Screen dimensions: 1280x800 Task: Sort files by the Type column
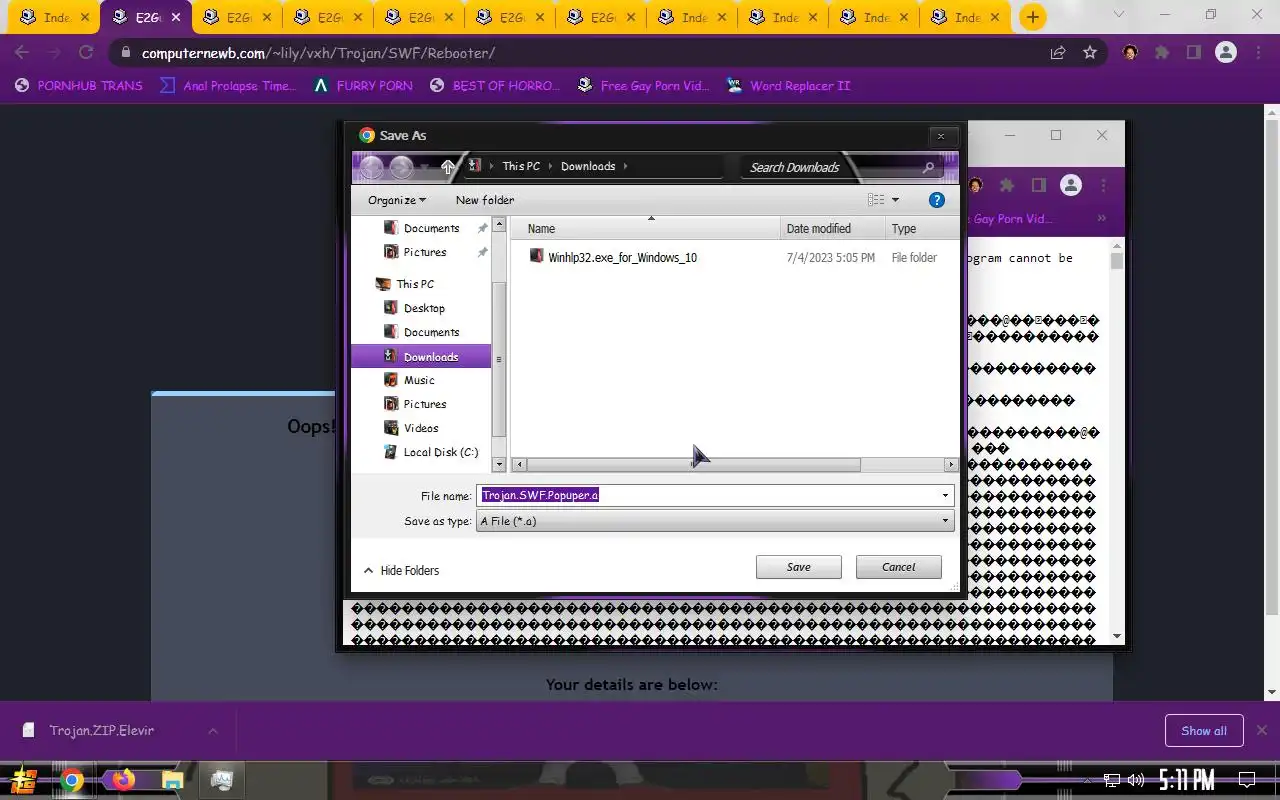coord(921,229)
